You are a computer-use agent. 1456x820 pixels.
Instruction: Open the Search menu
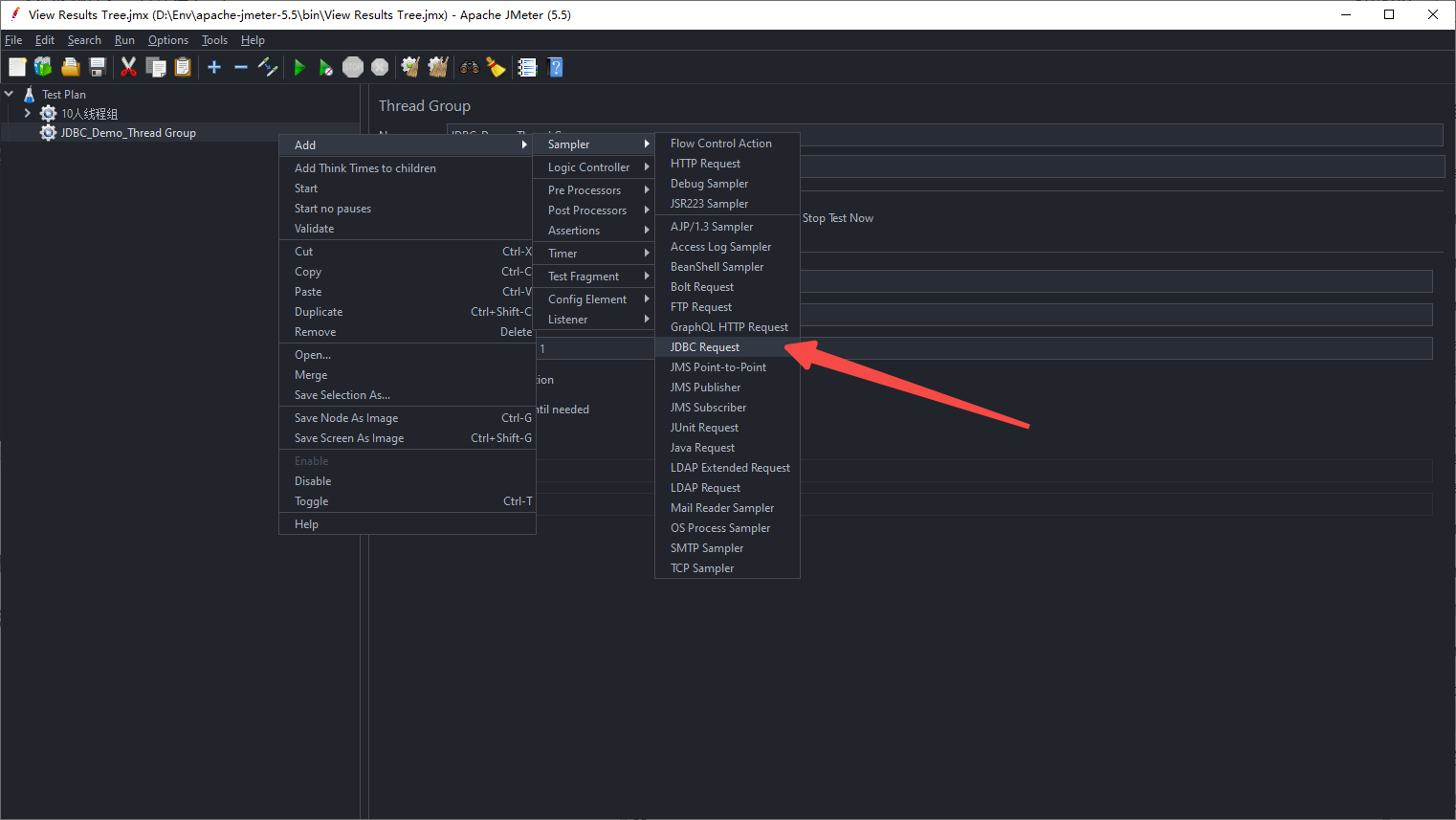pos(84,40)
